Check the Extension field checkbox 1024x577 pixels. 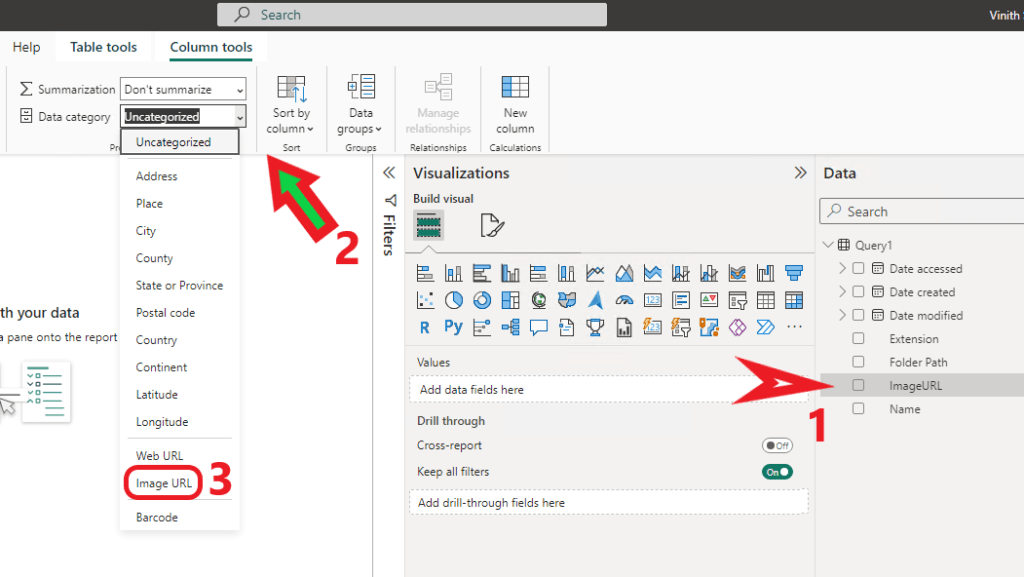[x=858, y=338]
